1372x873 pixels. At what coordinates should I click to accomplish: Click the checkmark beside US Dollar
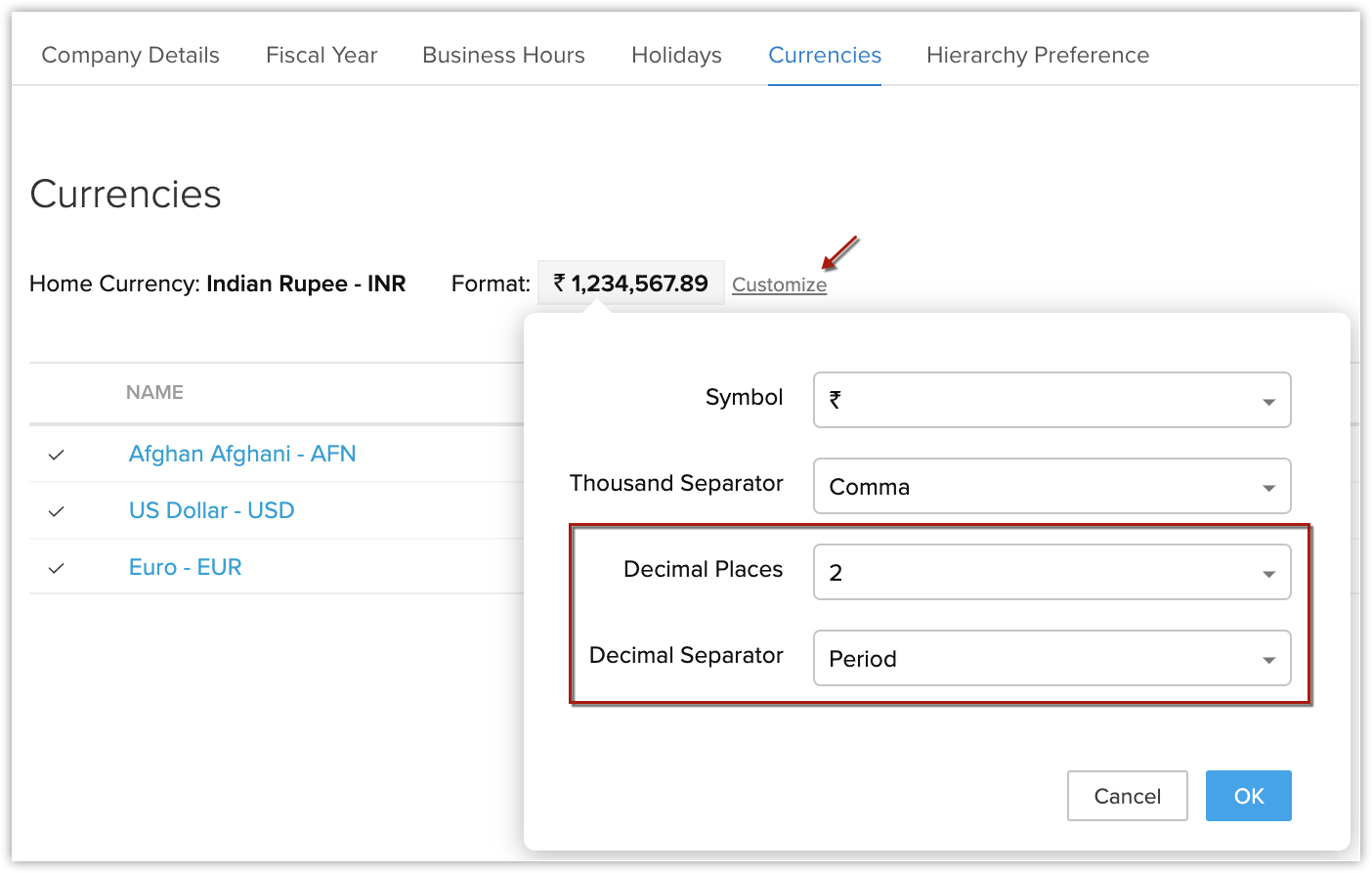(57, 511)
